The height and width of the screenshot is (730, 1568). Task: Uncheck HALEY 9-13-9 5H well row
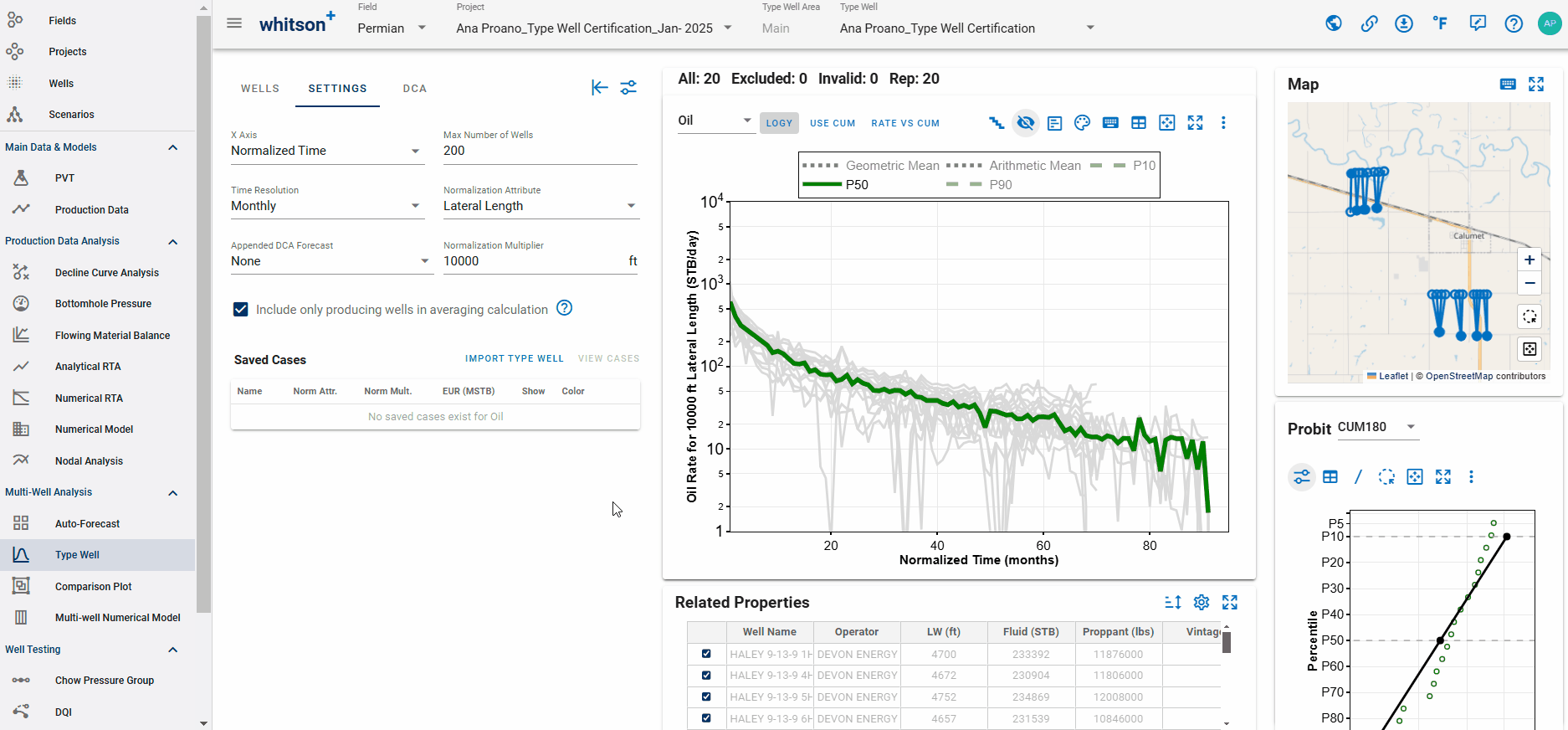(x=706, y=697)
